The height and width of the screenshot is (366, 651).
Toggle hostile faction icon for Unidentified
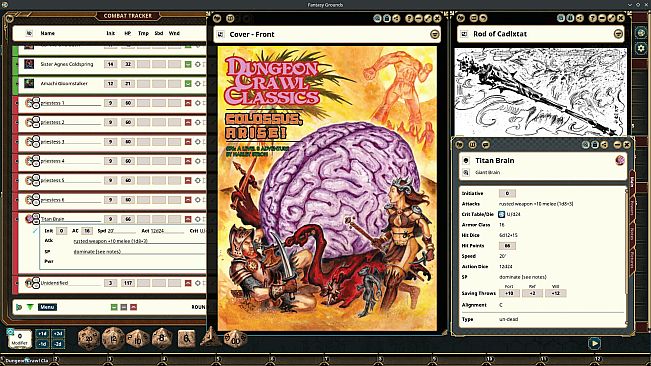(x=188, y=283)
